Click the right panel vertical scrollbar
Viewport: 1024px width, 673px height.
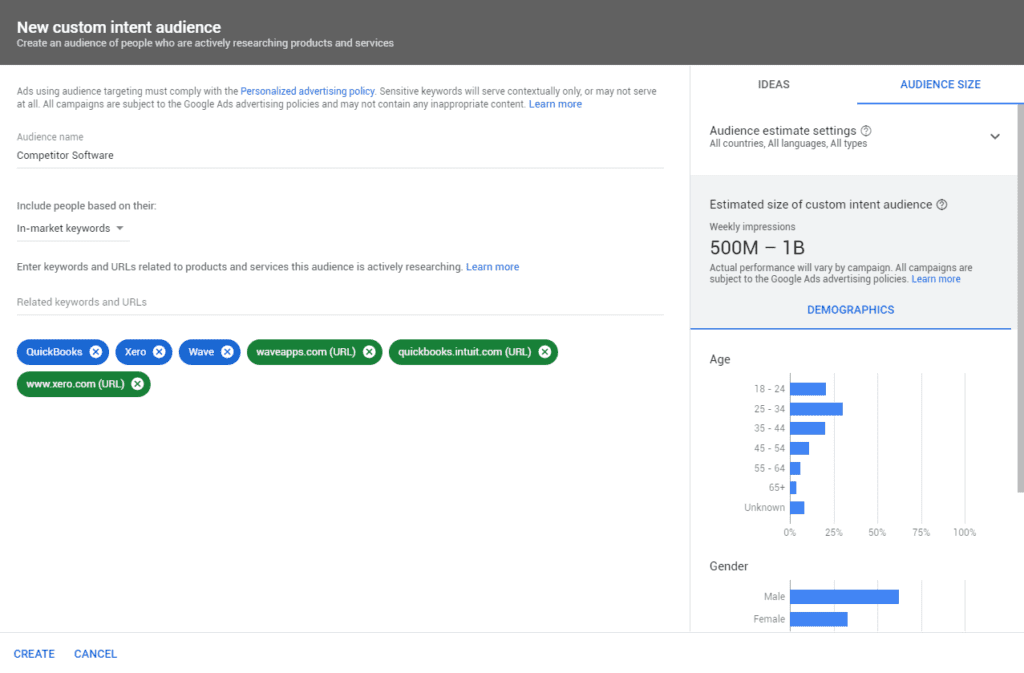point(1020,298)
